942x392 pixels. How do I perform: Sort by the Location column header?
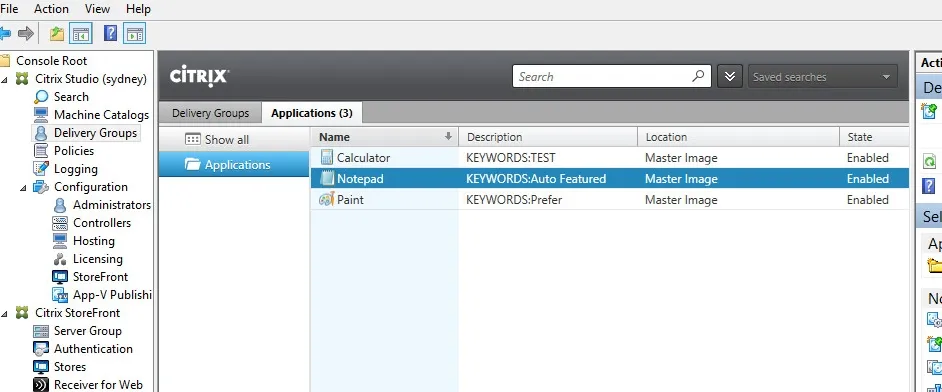click(738, 137)
